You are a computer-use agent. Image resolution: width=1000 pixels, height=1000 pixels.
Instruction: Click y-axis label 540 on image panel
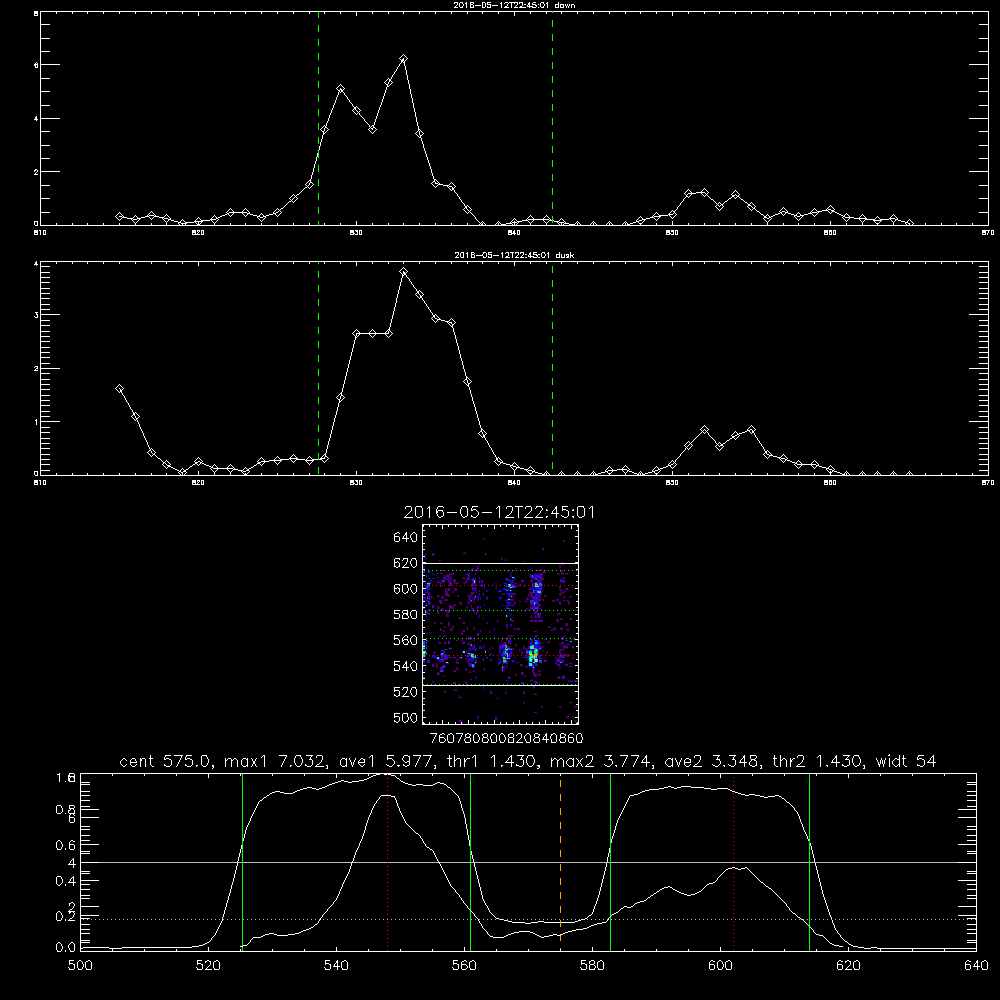405,666
